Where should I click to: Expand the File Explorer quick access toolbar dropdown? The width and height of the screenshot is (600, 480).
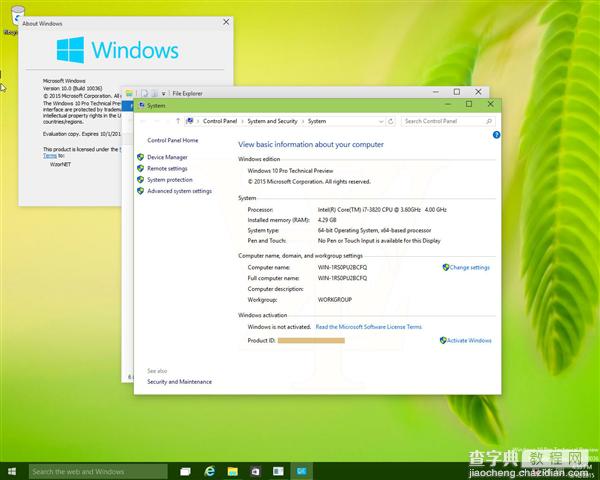tap(163, 93)
